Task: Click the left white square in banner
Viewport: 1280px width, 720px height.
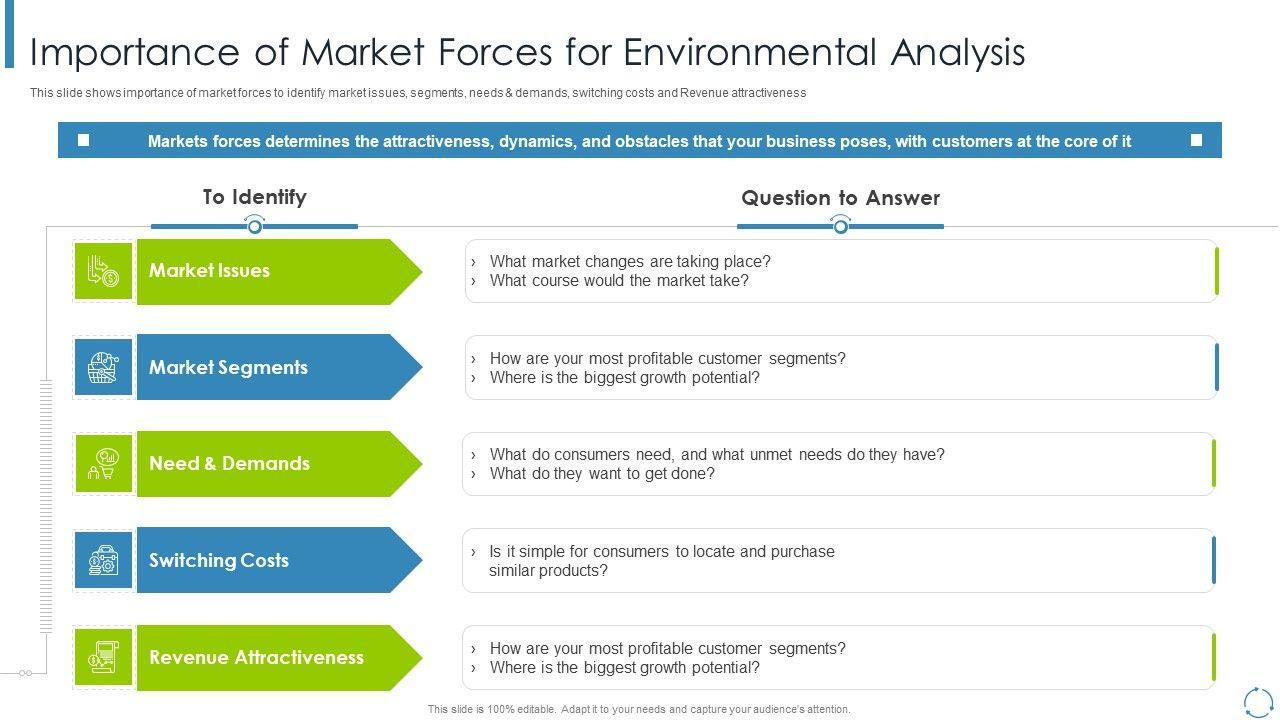Action: pos(84,140)
